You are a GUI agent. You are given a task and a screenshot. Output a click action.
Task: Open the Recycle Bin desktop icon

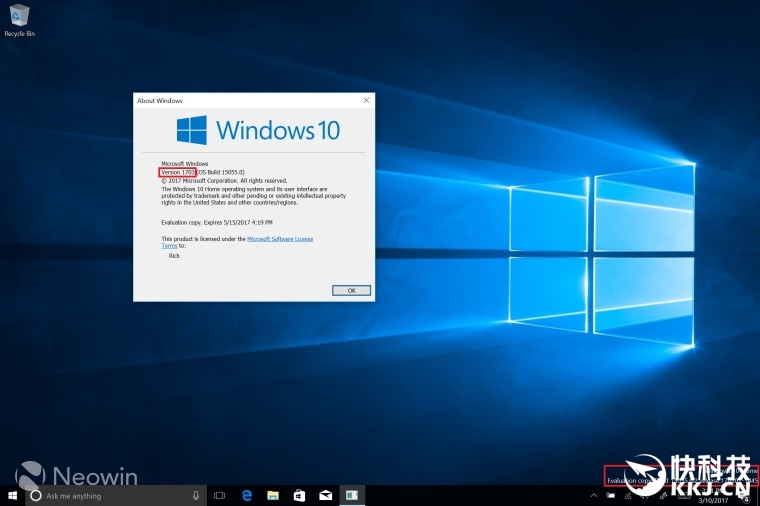(17, 18)
